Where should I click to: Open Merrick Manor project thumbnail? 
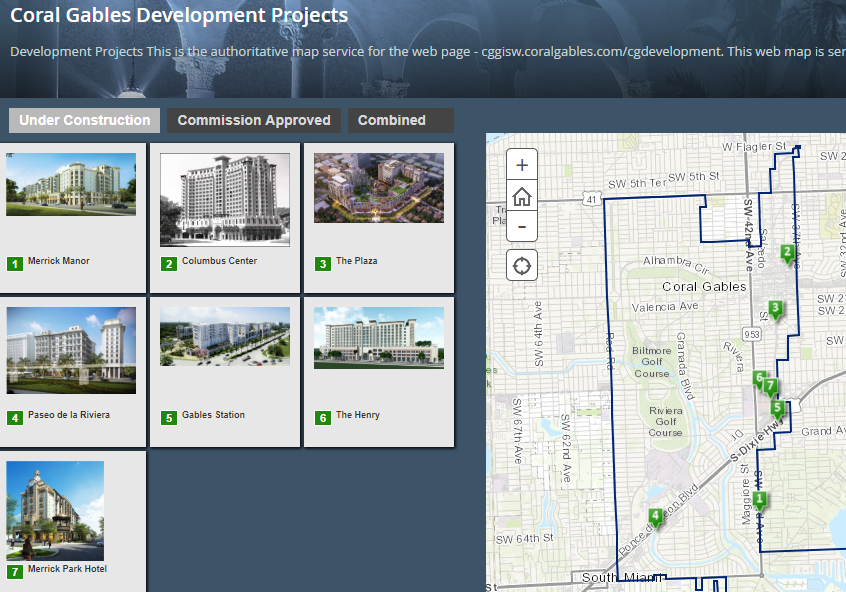click(71, 185)
